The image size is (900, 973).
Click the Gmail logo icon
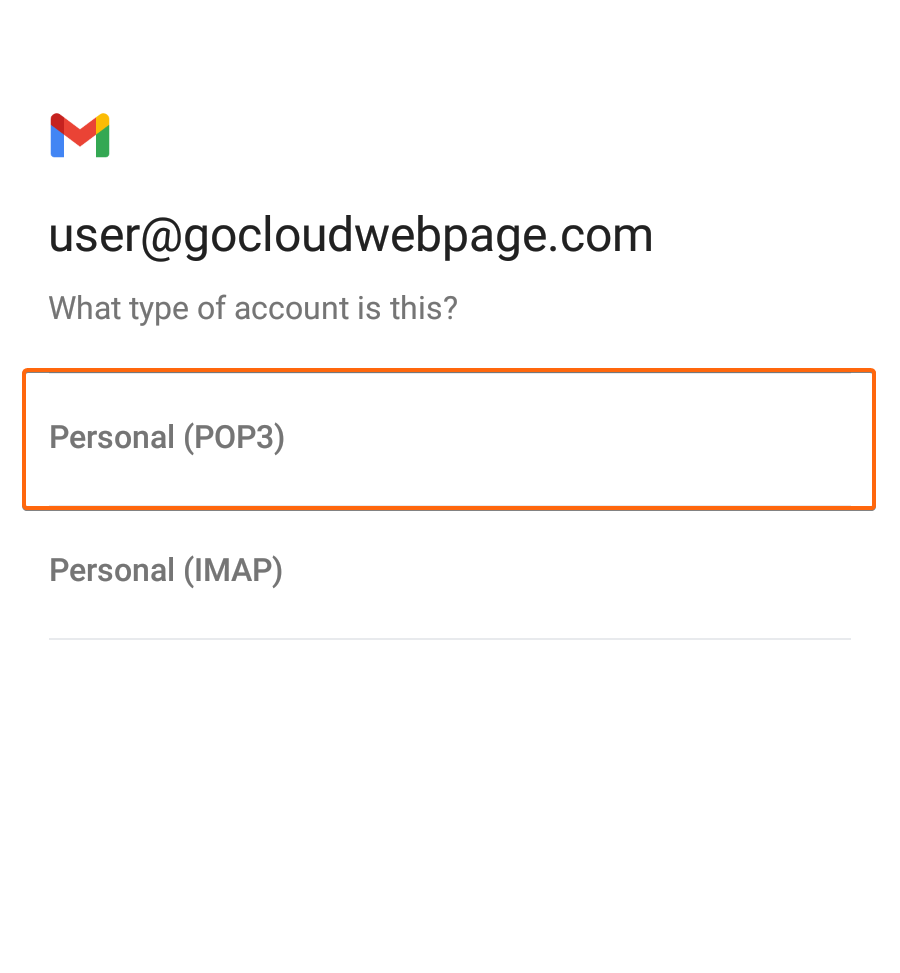pos(80,135)
